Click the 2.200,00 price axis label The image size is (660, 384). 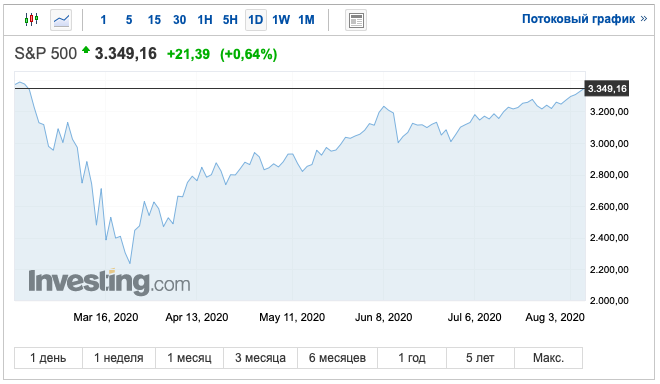tap(609, 269)
